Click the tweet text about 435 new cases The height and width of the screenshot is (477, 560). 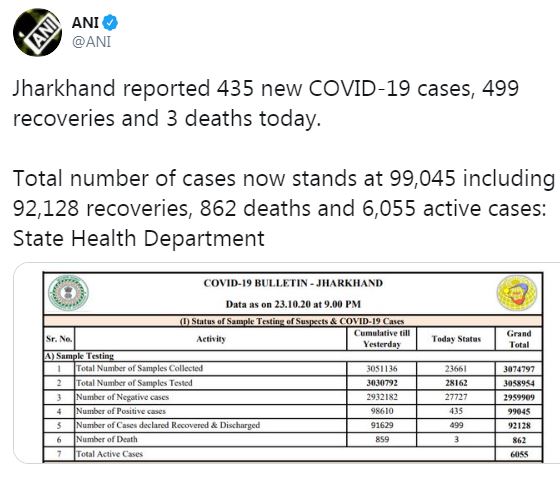(266, 103)
